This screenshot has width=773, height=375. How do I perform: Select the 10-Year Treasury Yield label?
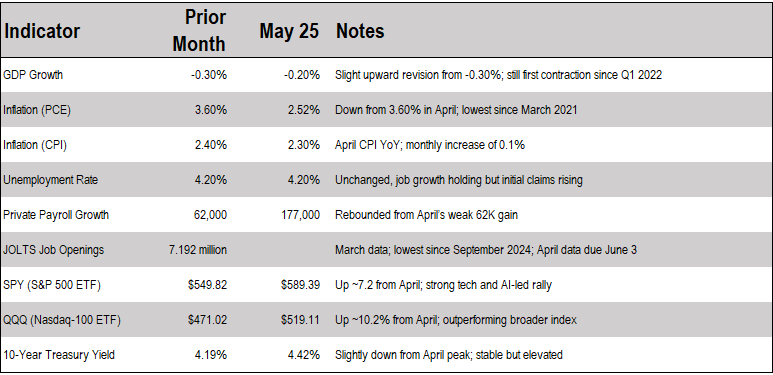point(59,355)
